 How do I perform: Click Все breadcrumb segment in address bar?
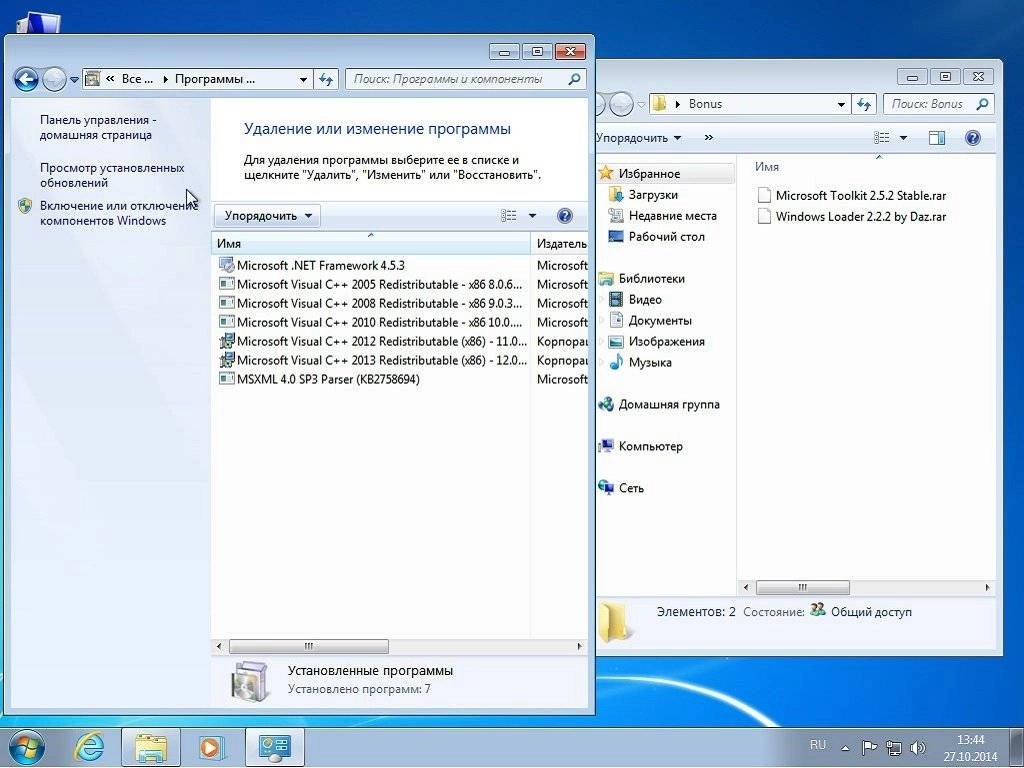137,79
